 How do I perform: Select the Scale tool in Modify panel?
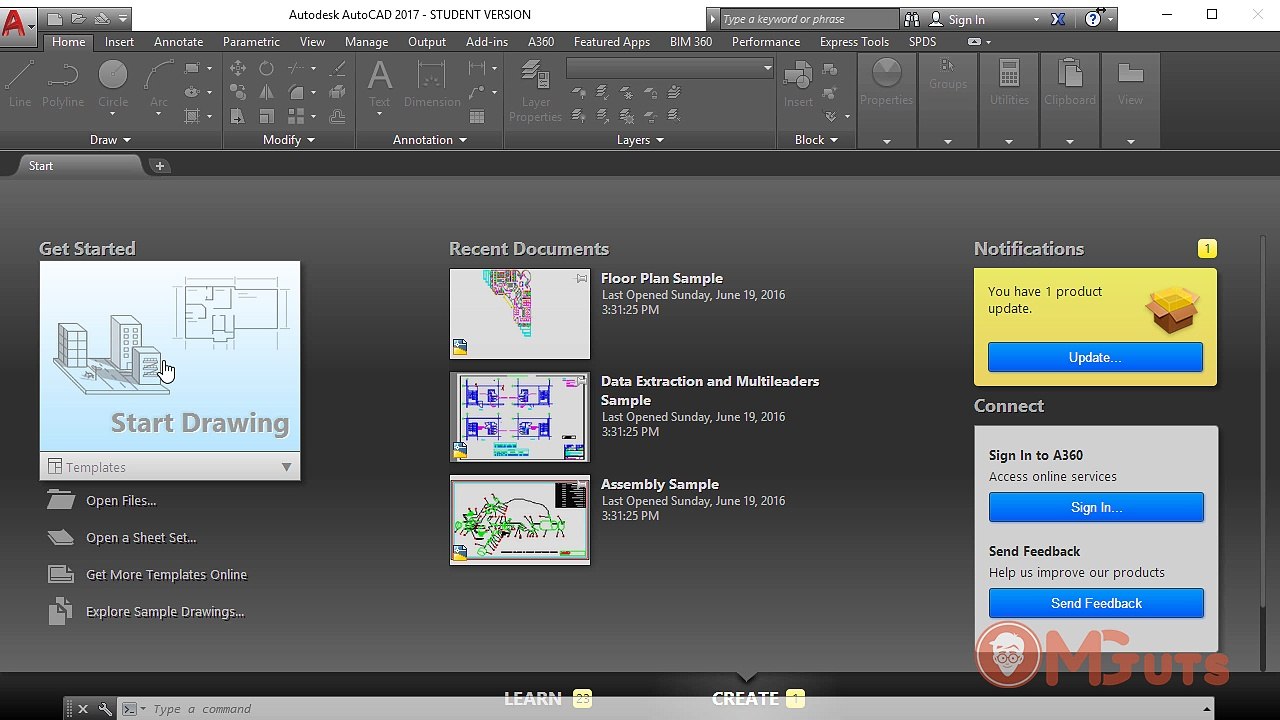(x=266, y=116)
